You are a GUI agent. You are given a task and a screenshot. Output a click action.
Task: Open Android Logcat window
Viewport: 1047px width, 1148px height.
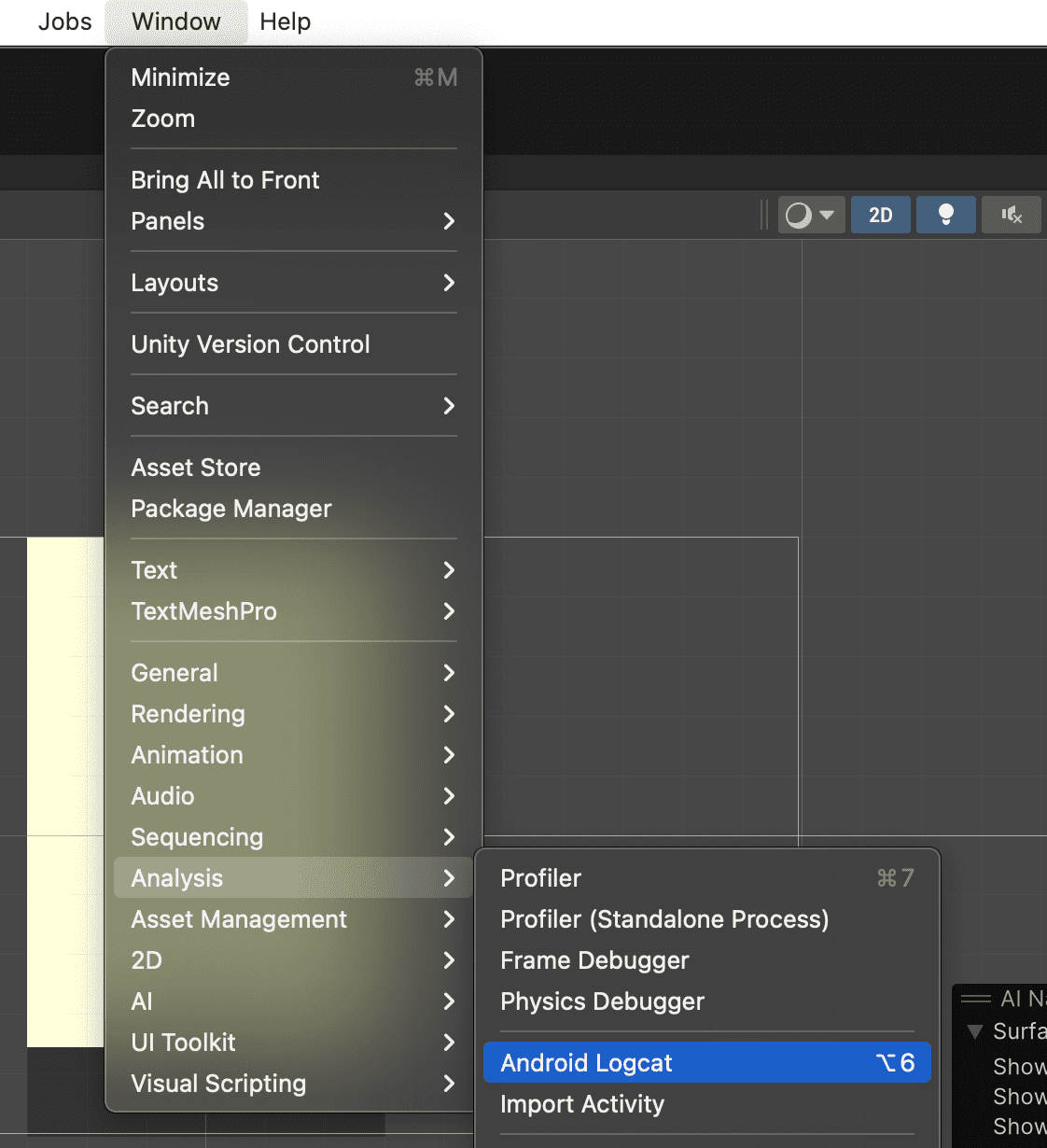[707, 1062]
